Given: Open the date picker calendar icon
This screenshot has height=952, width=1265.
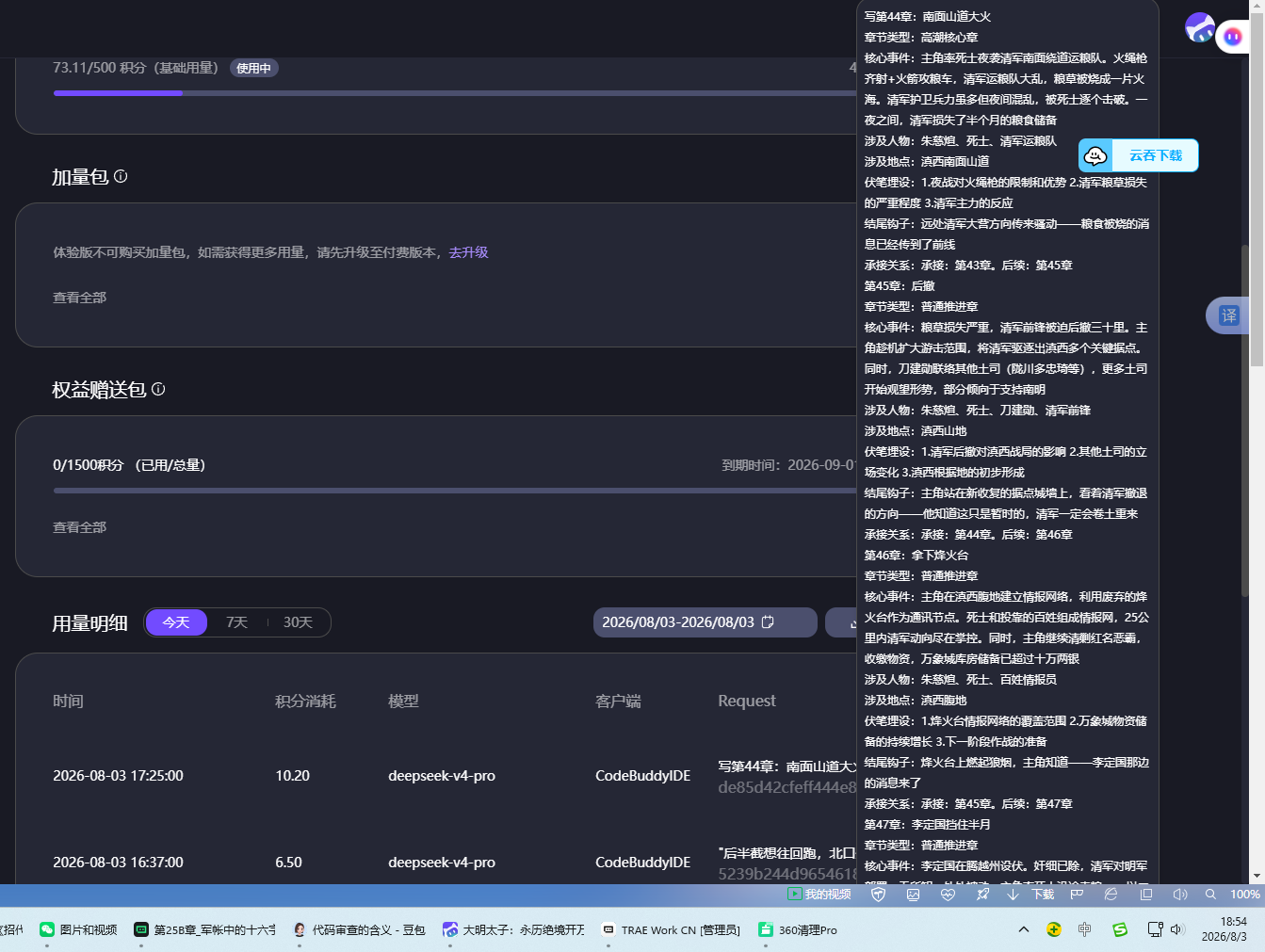Looking at the screenshot, I should point(768,622).
